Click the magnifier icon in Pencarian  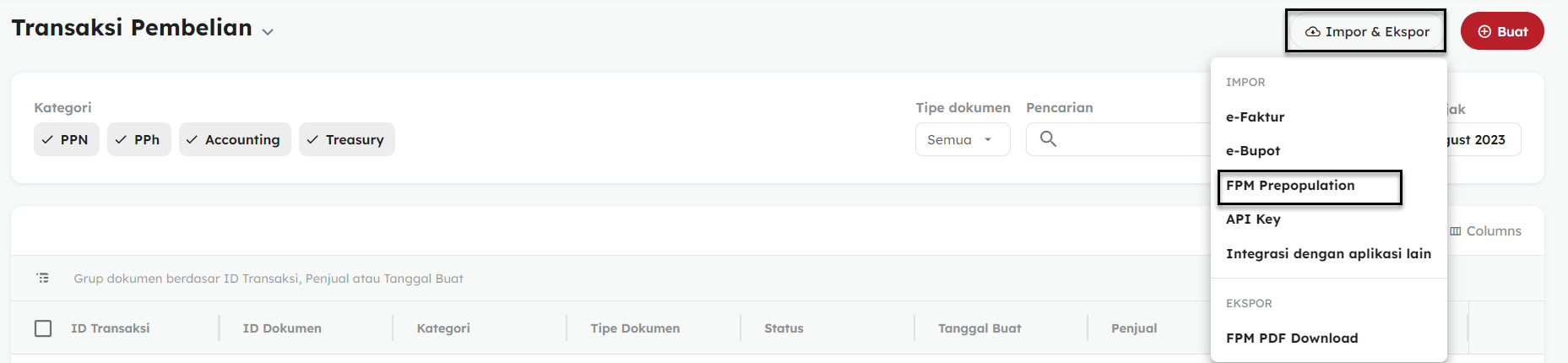(1048, 139)
